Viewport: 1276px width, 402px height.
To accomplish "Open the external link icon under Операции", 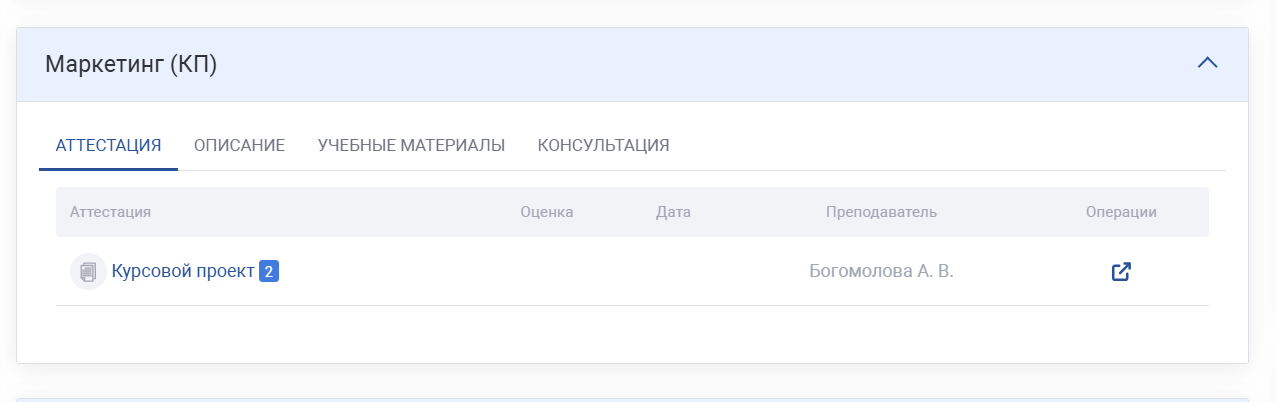I will [x=1121, y=271].
